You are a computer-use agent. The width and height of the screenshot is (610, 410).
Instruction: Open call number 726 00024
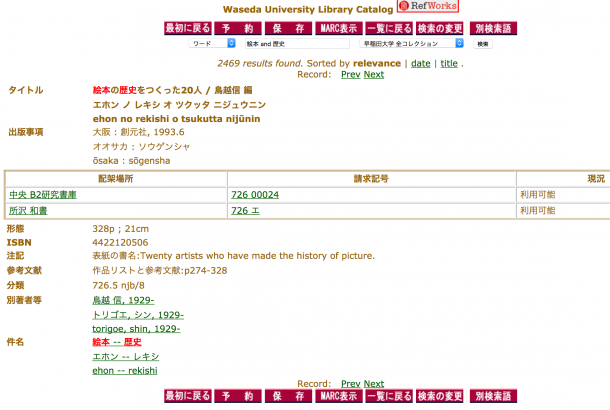pos(255,195)
